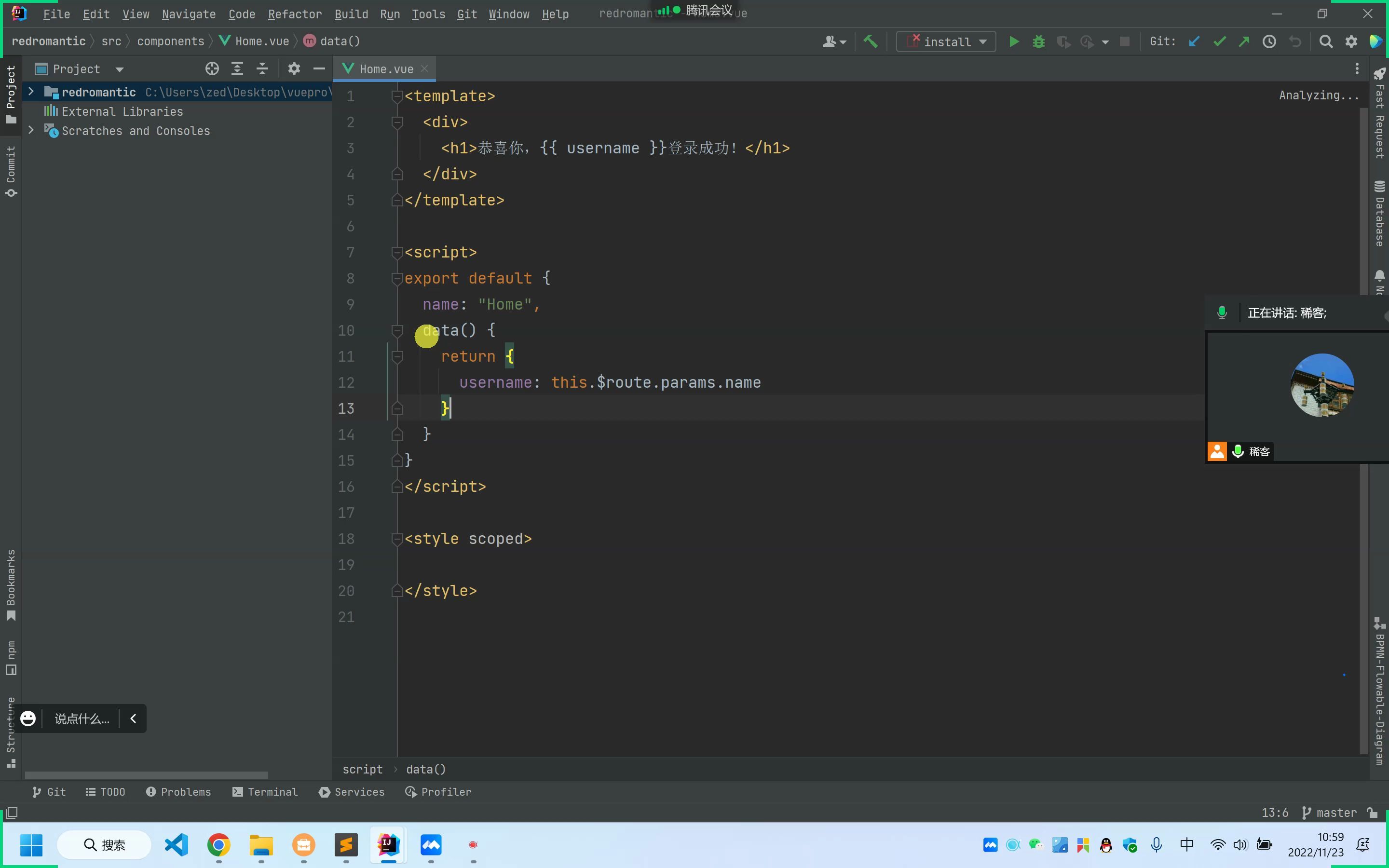Open the Services tool window
The height and width of the screenshot is (868, 1389).
352,792
